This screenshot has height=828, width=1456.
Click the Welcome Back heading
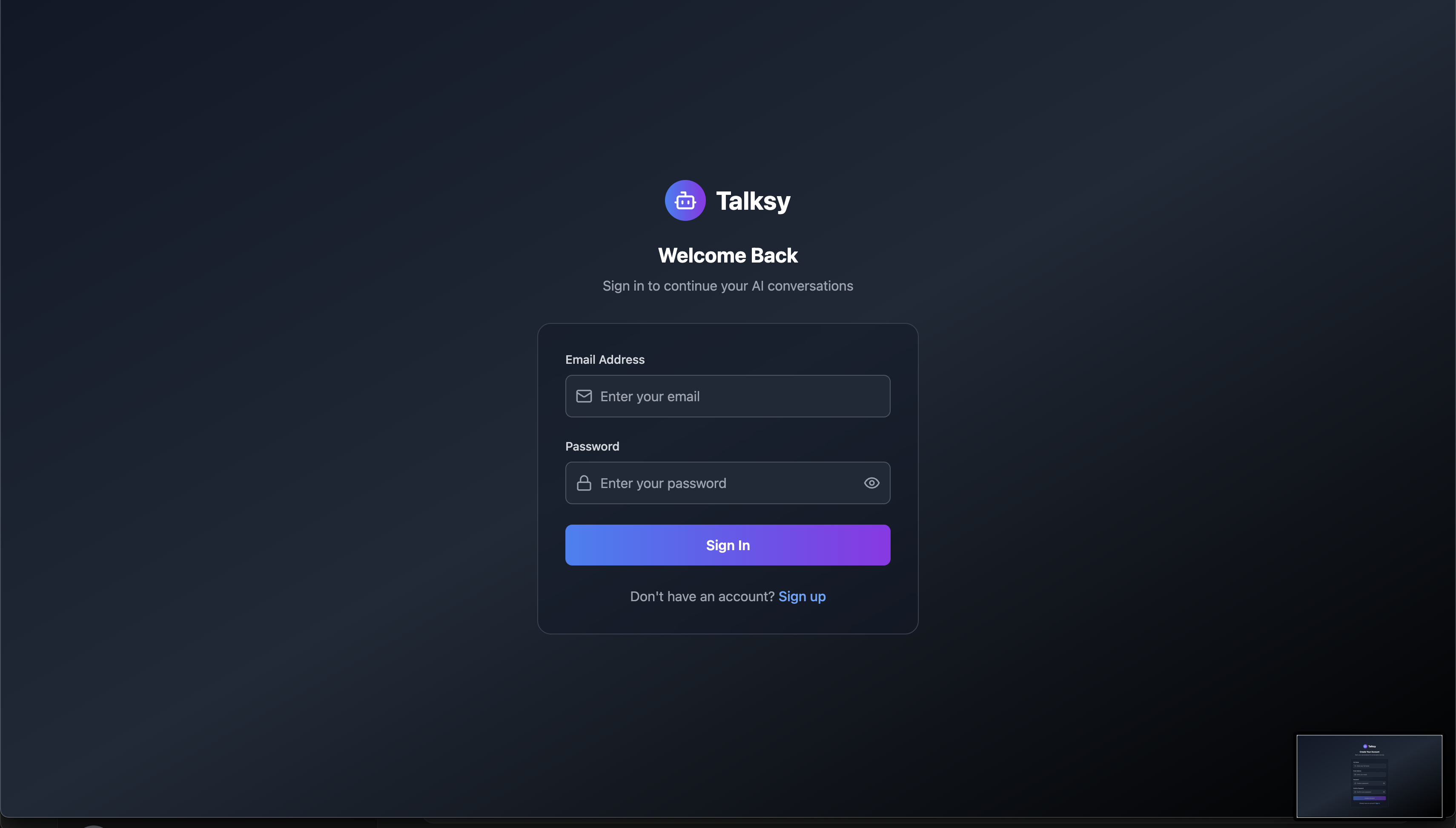pyautogui.click(x=728, y=255)
